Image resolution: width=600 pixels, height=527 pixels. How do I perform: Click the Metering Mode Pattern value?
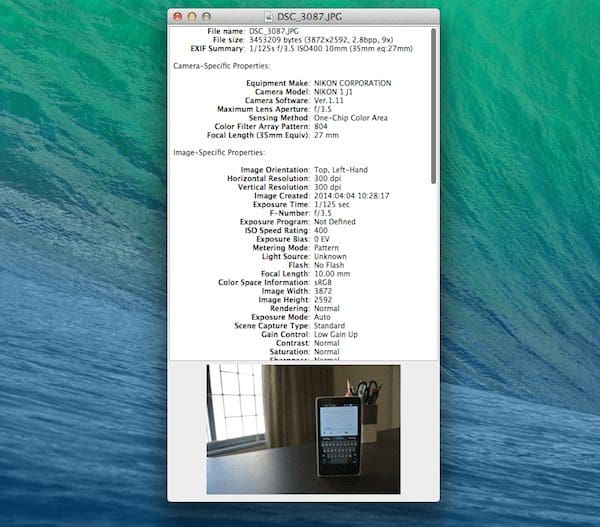point(326,248)
